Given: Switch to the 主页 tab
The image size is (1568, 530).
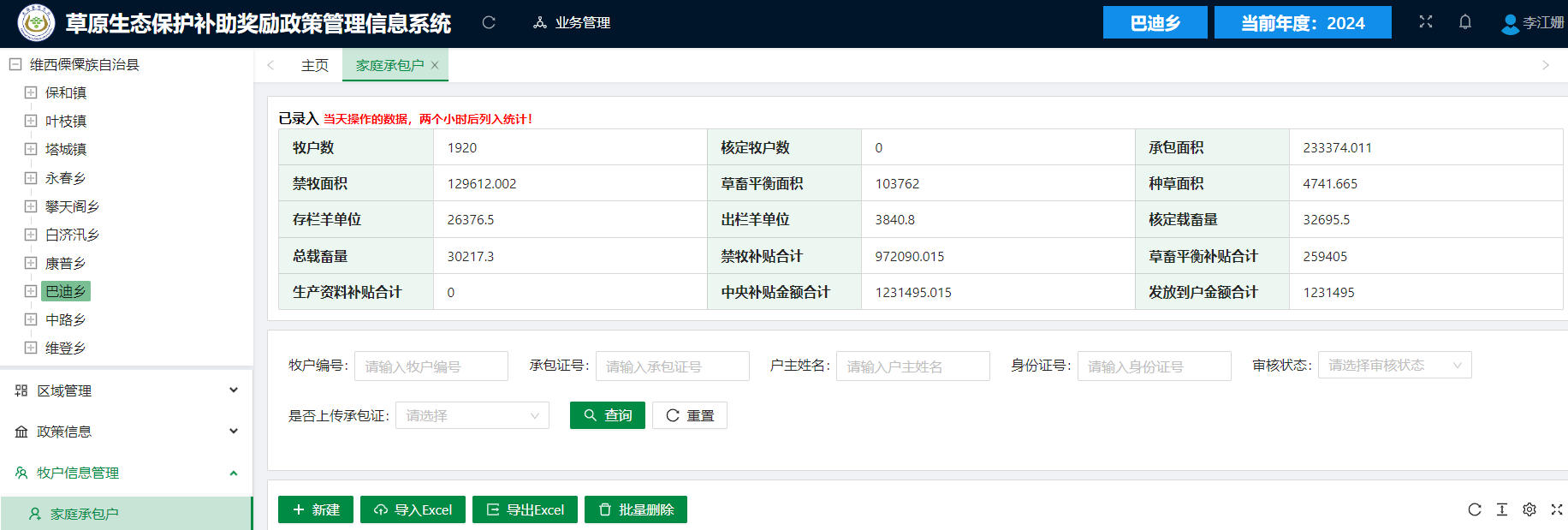Looking at the screenshot, I should pos(315,65).
